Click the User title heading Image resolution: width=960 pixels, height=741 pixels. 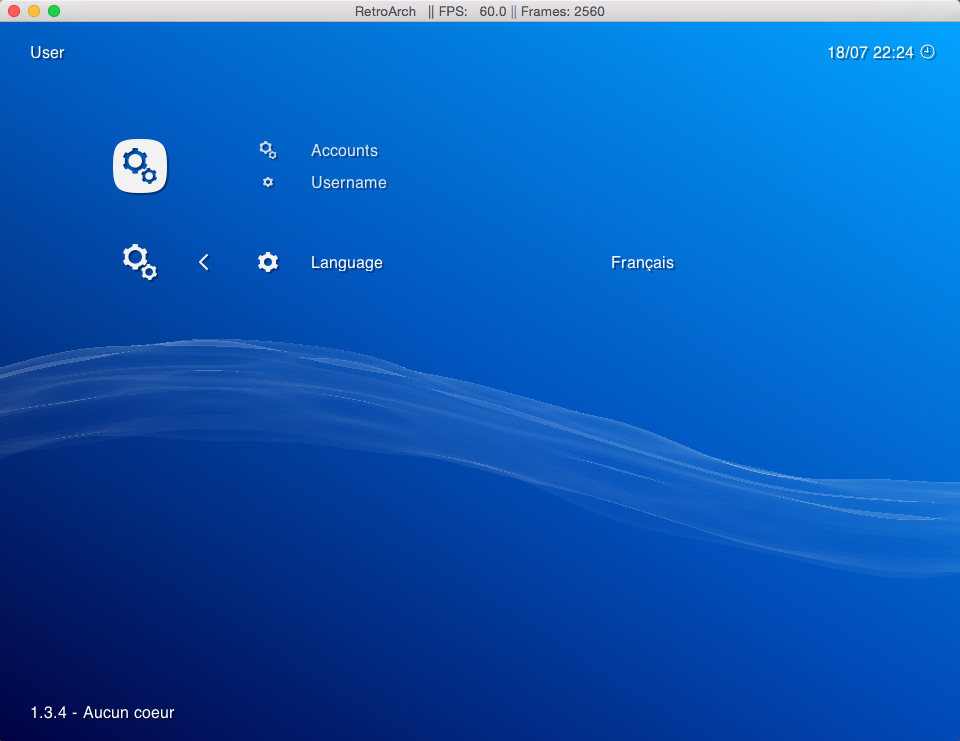pyautogui.click(x=47, y=53)
